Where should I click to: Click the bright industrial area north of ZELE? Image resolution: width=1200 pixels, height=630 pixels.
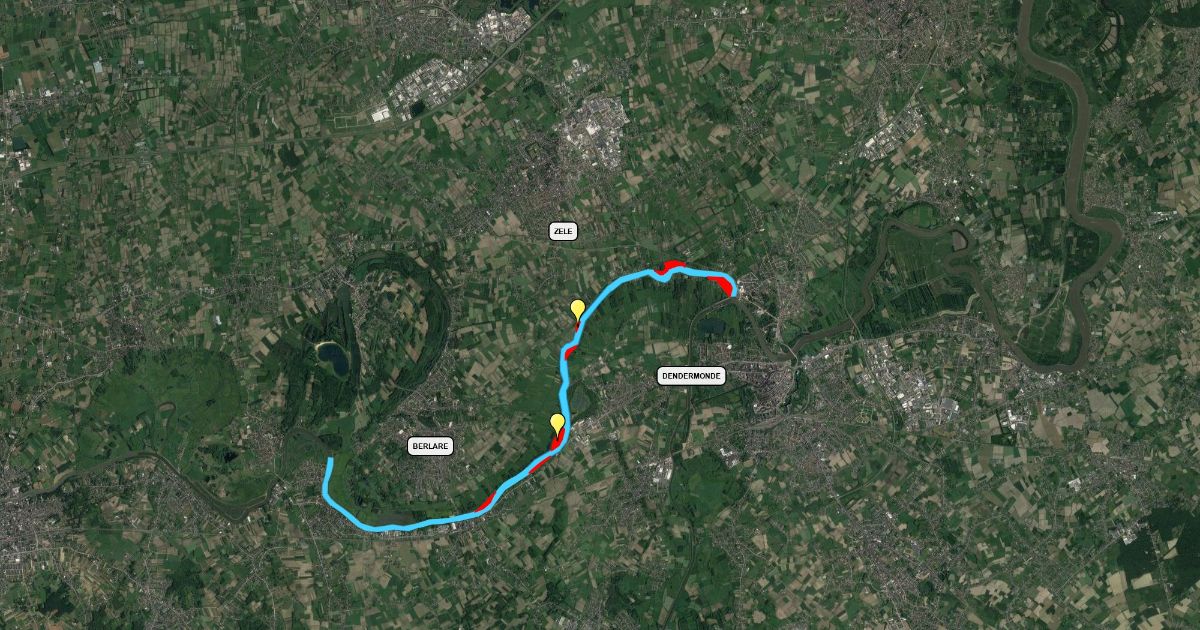tap(595, 137)
